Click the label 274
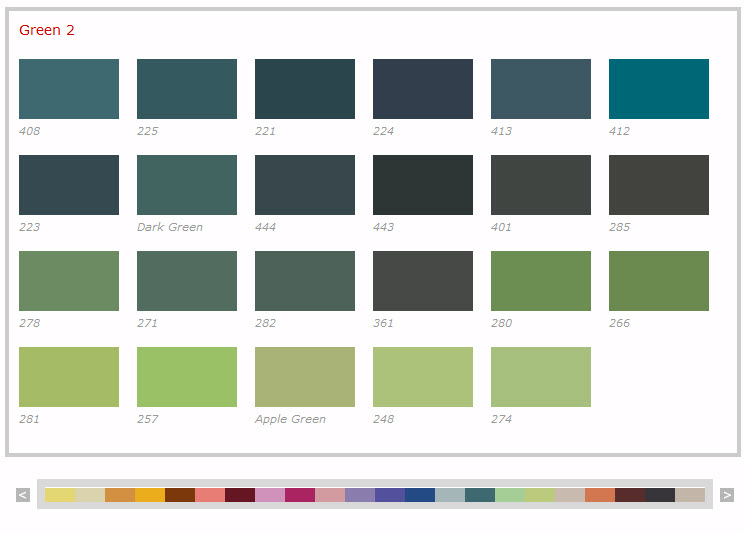 click(501, 419)
